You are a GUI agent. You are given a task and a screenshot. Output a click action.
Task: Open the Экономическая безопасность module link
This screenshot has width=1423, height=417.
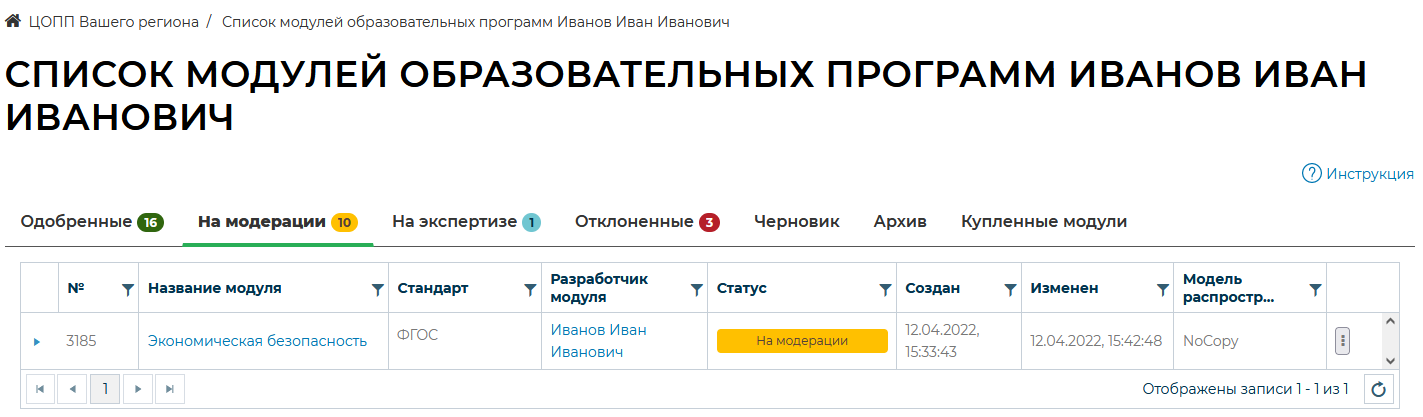tap(257, 341)
